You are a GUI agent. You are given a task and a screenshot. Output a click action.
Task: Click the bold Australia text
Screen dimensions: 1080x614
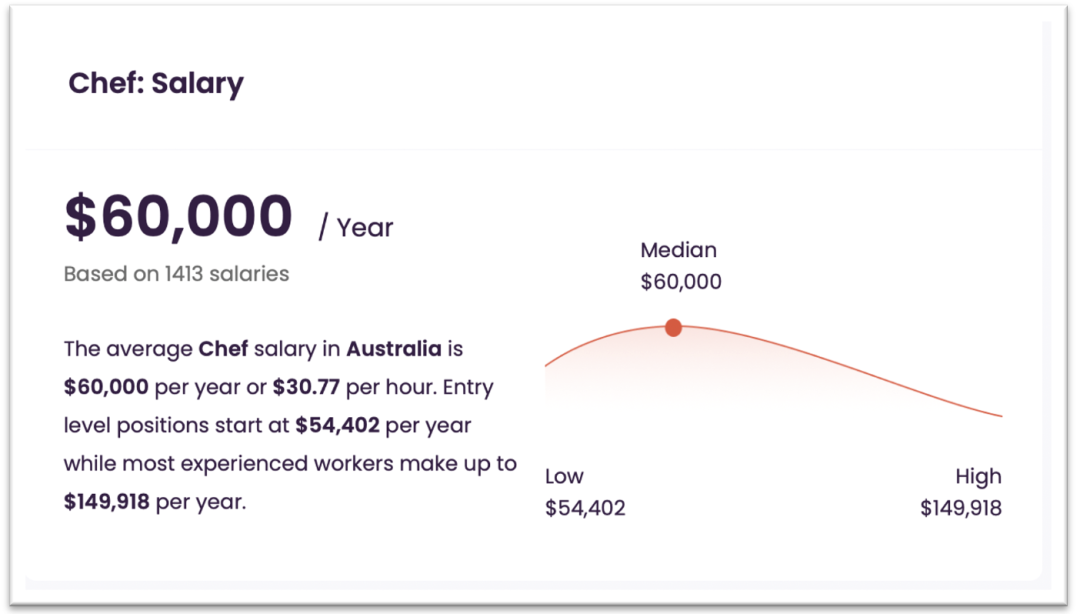tap(393, 349)
